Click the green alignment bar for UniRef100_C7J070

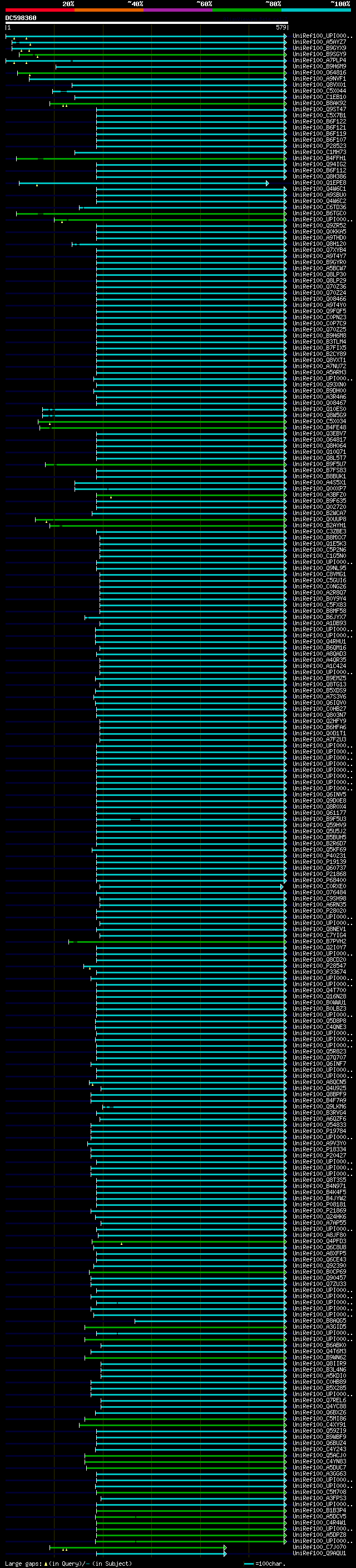[138, 1547]
